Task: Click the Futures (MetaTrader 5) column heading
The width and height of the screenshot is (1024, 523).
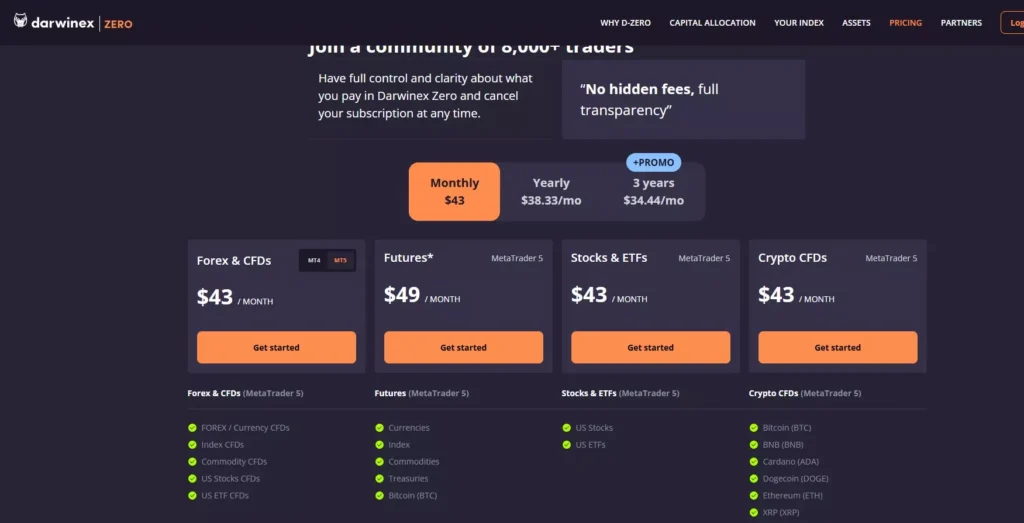Action: tap(422, 394)
